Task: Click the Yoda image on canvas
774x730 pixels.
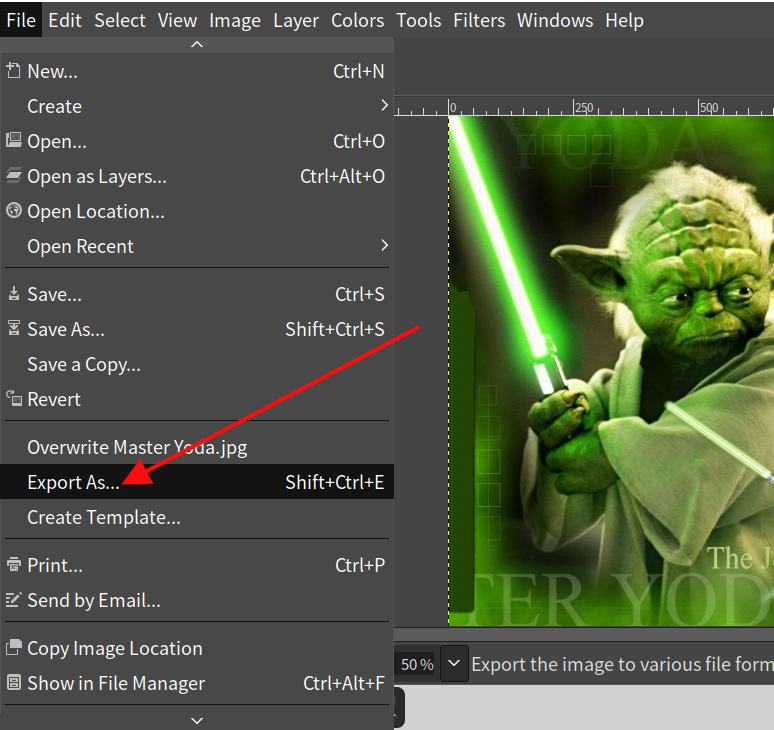Action: click(611, 371)
